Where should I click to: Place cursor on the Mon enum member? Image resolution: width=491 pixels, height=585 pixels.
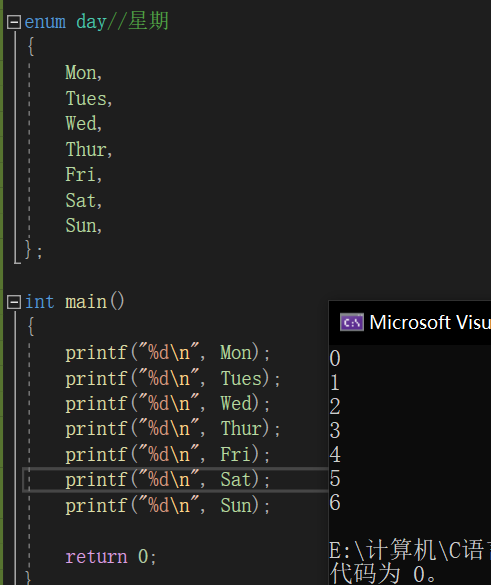81,72
